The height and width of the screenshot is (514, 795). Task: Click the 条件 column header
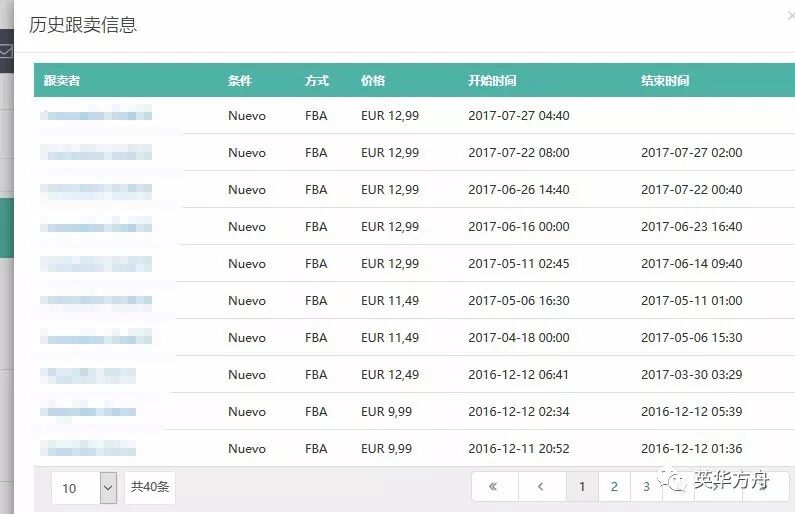[x=240, y=81]
